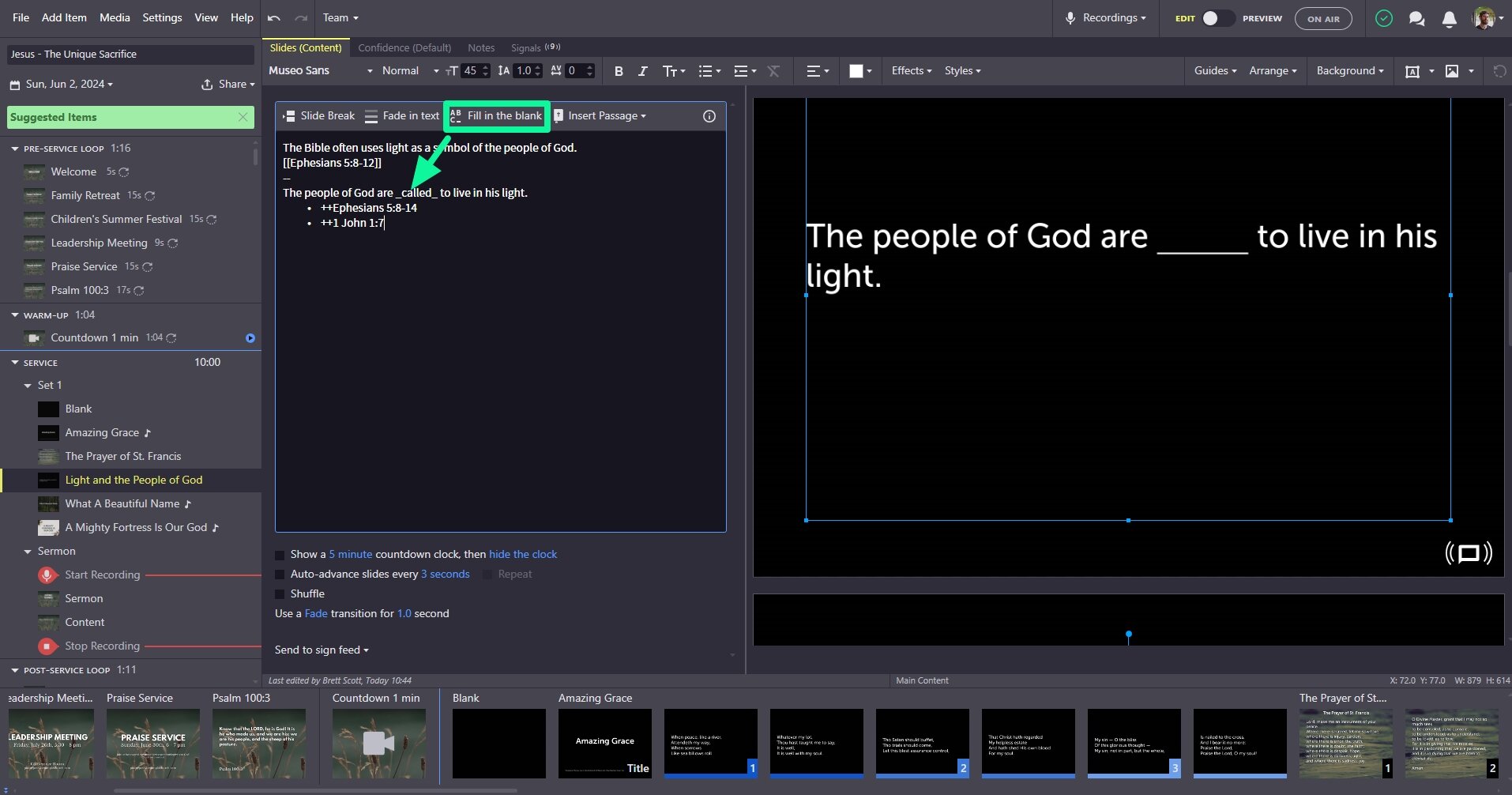
Task: Open the Normal font weight dropdown
Action: [x=410, y=71]
